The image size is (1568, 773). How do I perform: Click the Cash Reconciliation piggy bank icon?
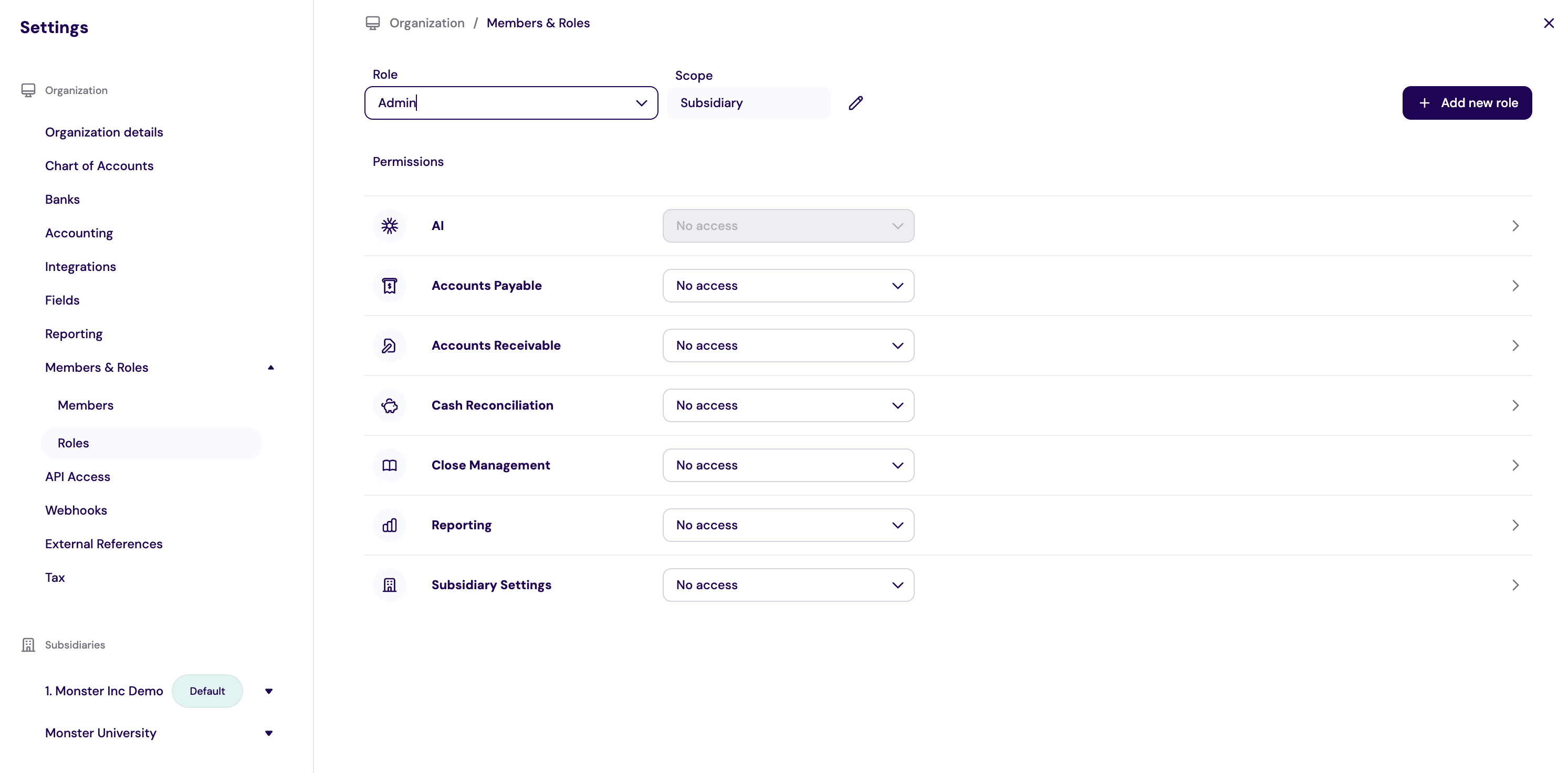pos(389,405)
